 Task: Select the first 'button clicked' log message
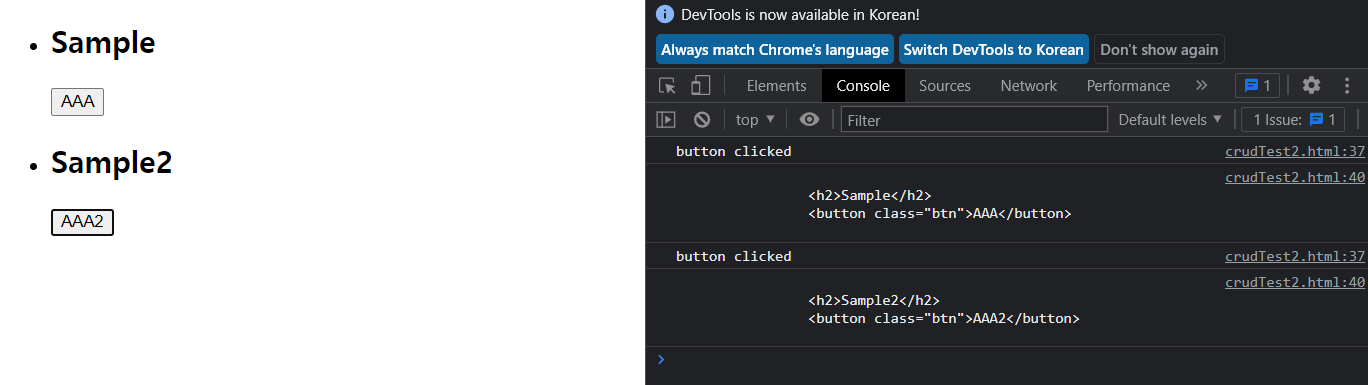click(733, 152)
